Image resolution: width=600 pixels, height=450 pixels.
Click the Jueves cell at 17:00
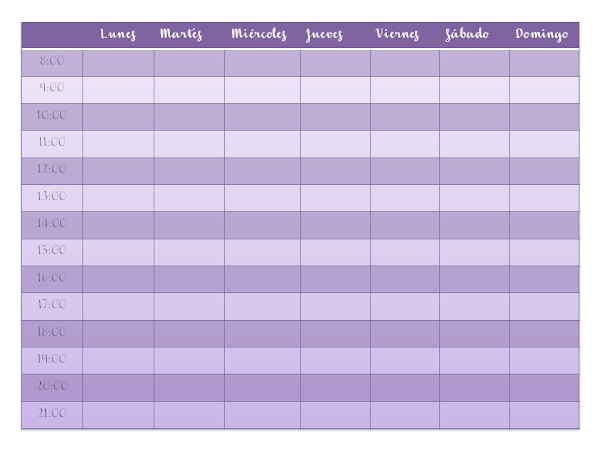336,307
